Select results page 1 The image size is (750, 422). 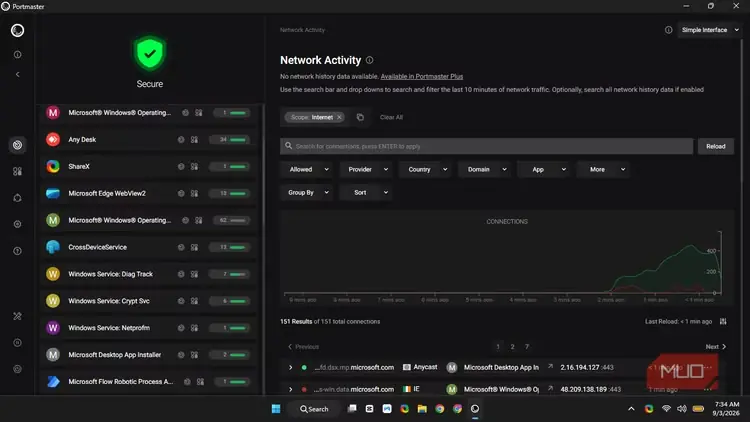point(498,346)
